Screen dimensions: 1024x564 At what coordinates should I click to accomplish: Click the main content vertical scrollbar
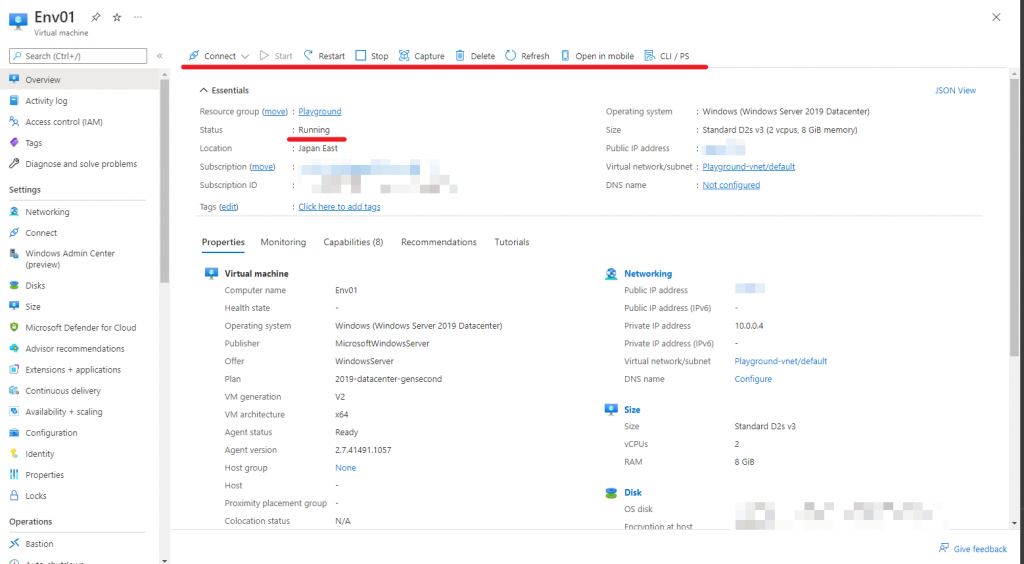pyautogui.click(x=1014, y=215)
